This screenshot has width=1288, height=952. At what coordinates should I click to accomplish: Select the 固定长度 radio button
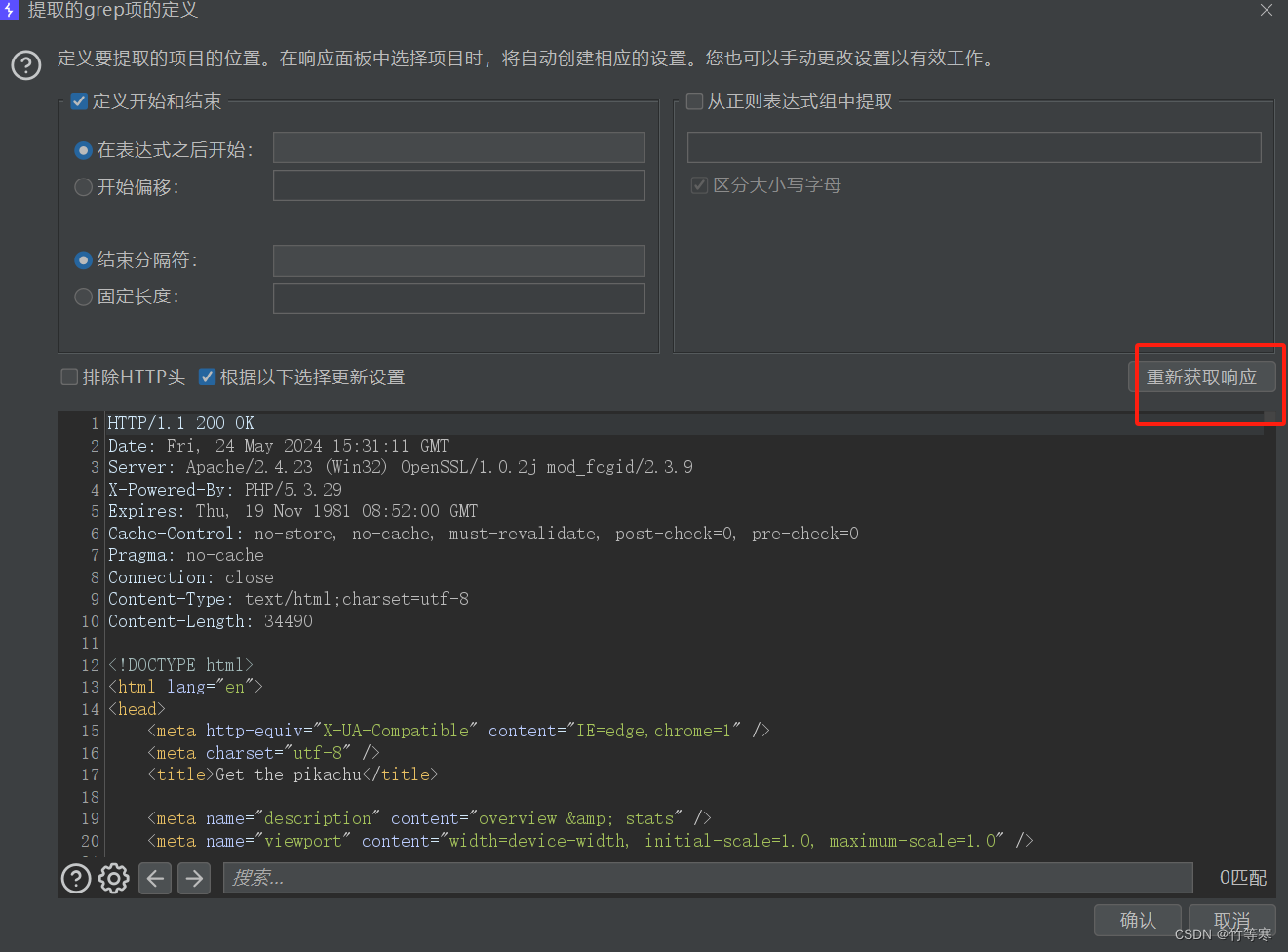coord(84,297)
